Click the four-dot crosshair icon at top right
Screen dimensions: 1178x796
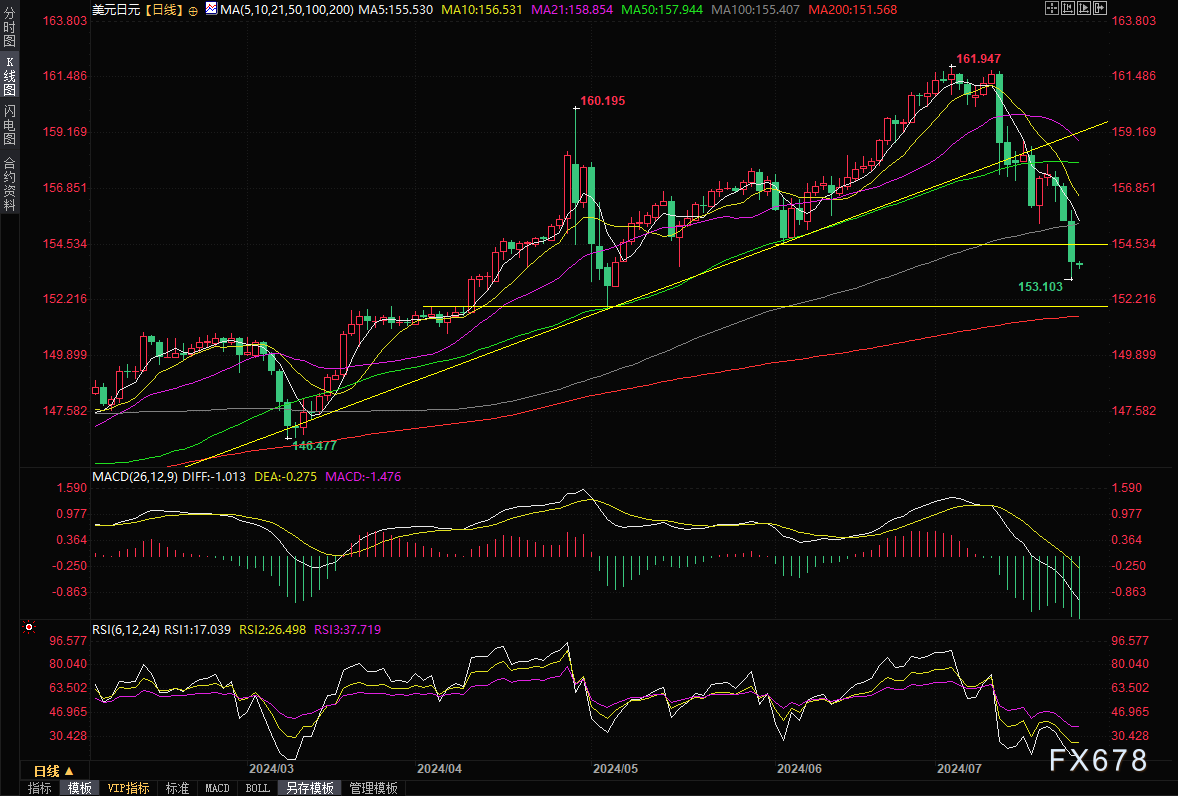pyautogui.click(x=1052, y=8)
